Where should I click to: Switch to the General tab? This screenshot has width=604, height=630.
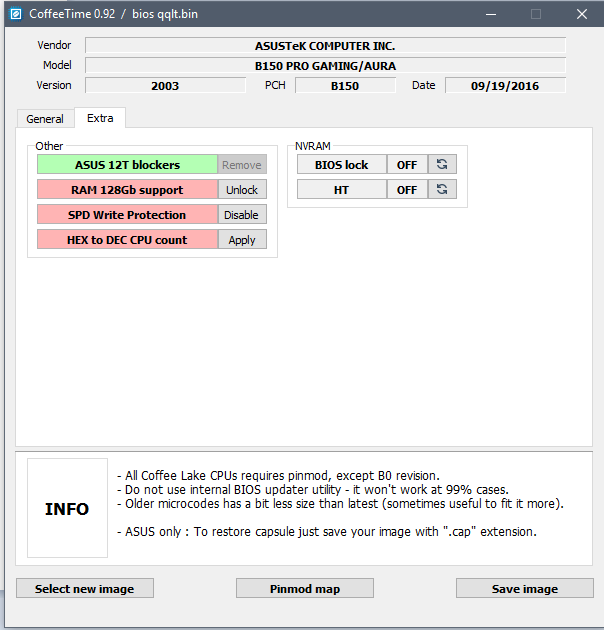click(45, 119)
